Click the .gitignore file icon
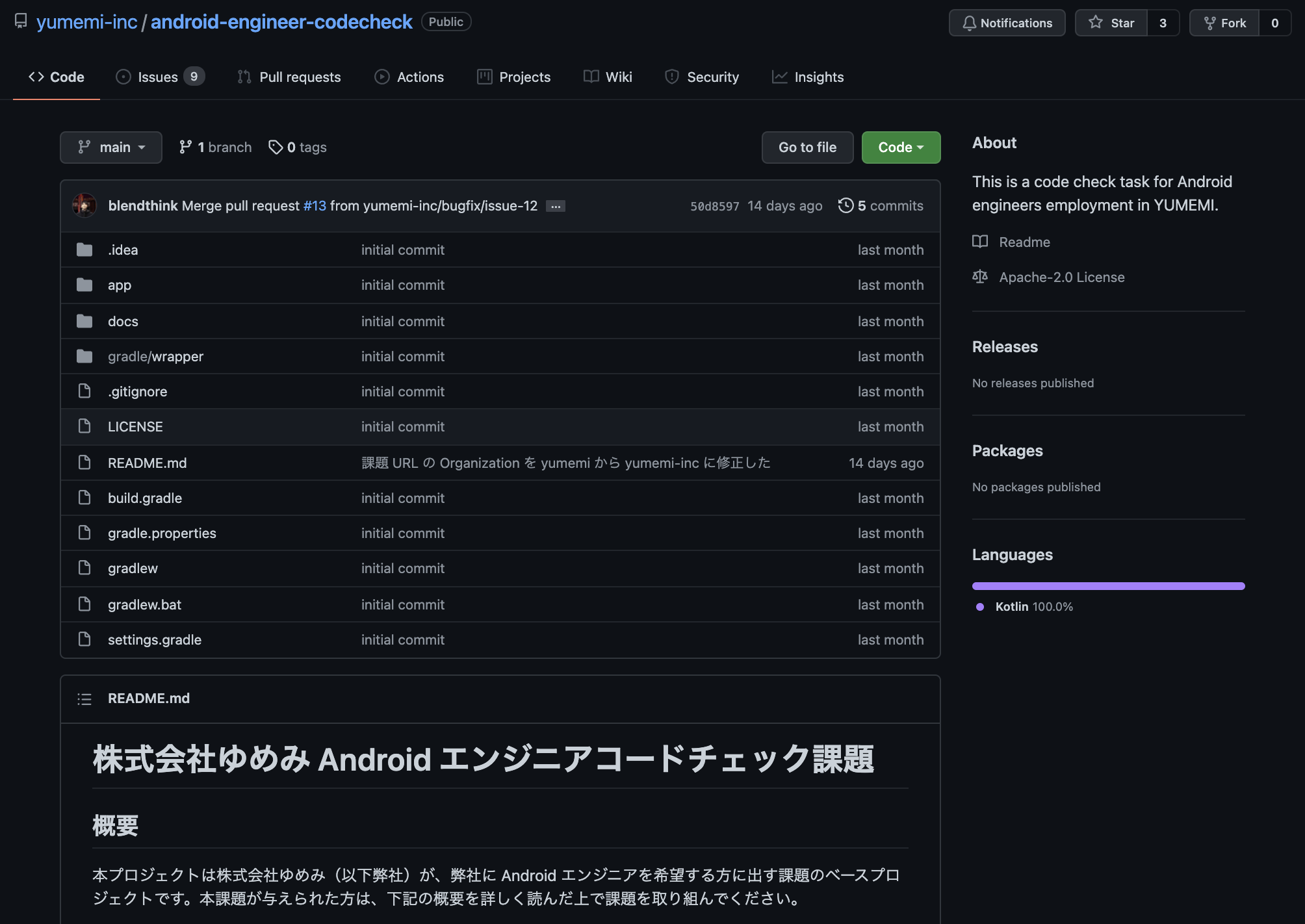Screen dimensions: 1305x924 point(84,391)
